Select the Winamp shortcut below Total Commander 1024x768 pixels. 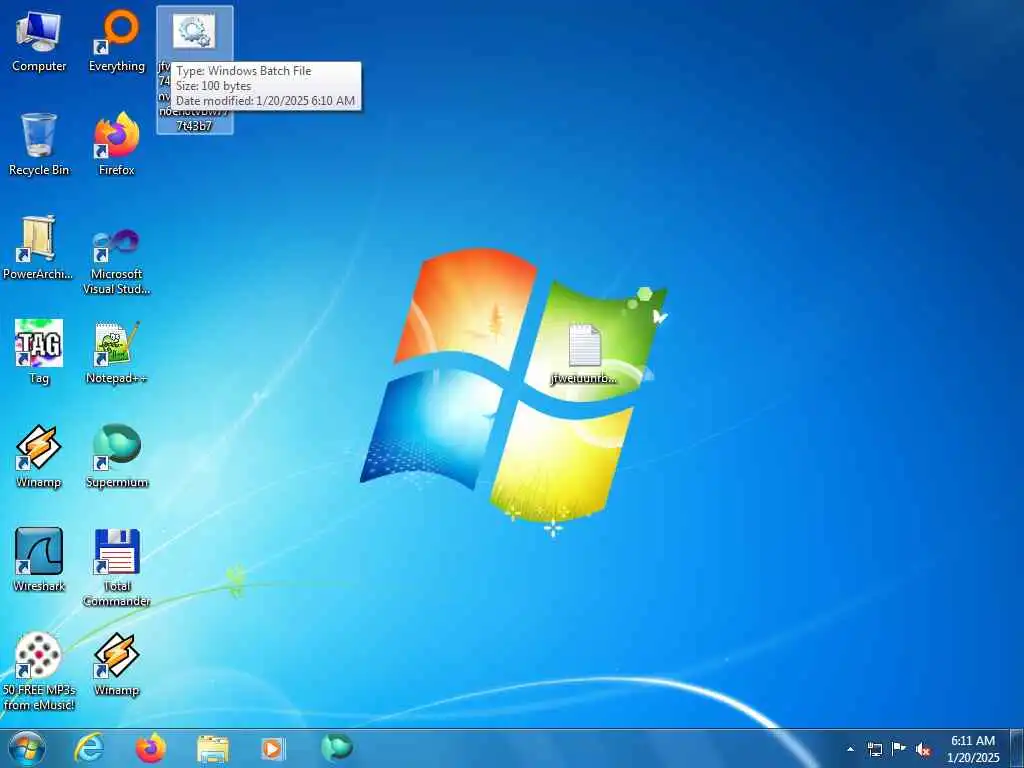[117, 664]
